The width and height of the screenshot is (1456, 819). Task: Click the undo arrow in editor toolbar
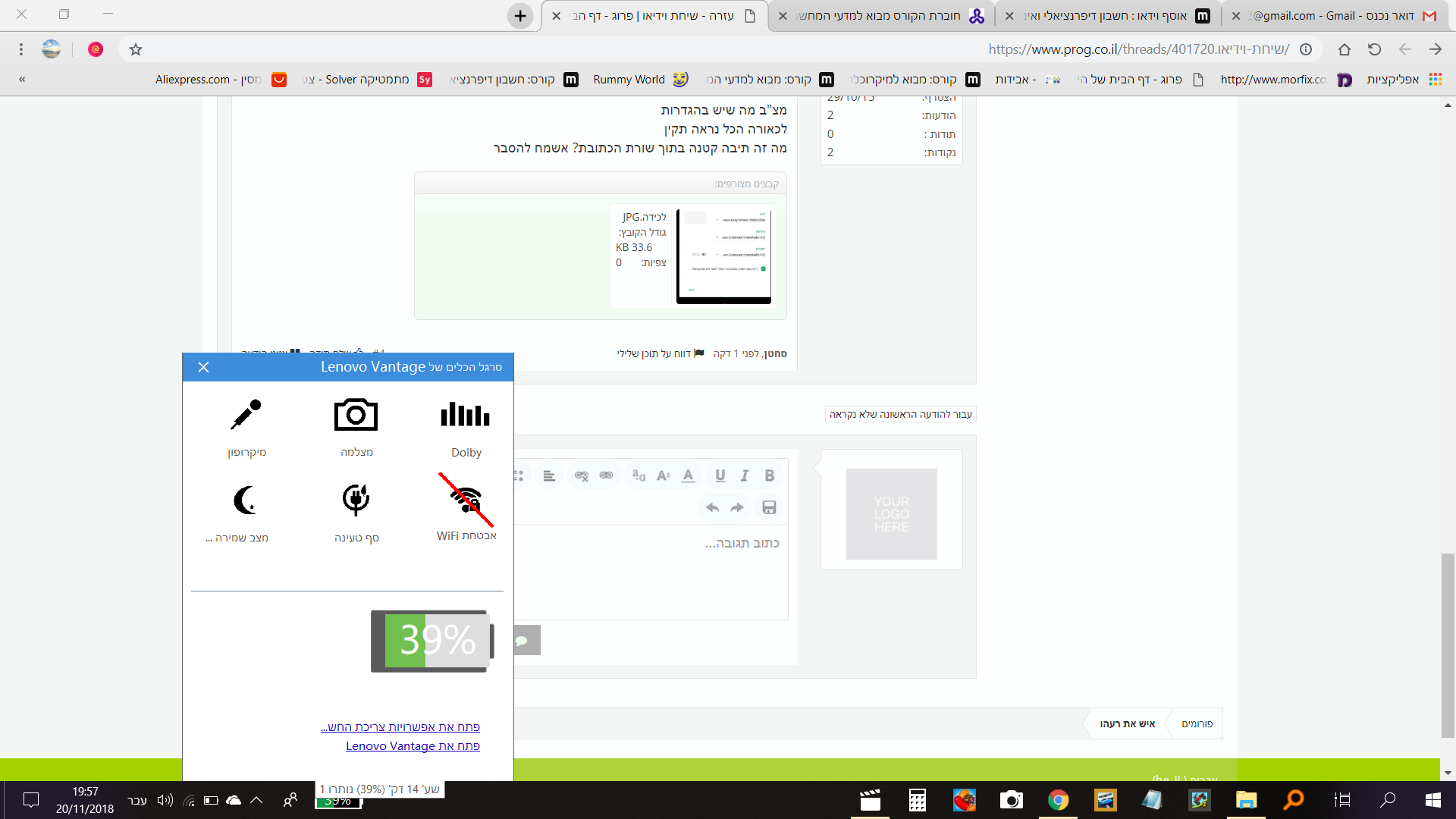712,507
